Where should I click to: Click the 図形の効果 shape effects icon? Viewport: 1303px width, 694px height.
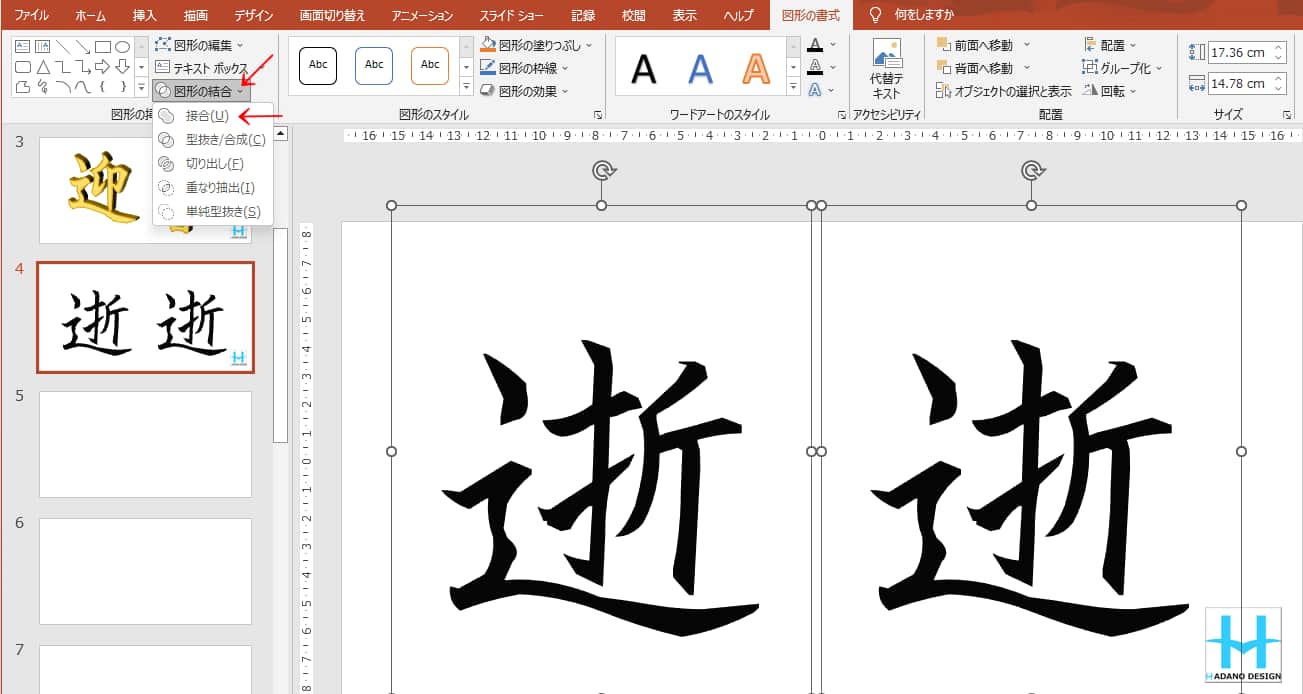[488, 91]
